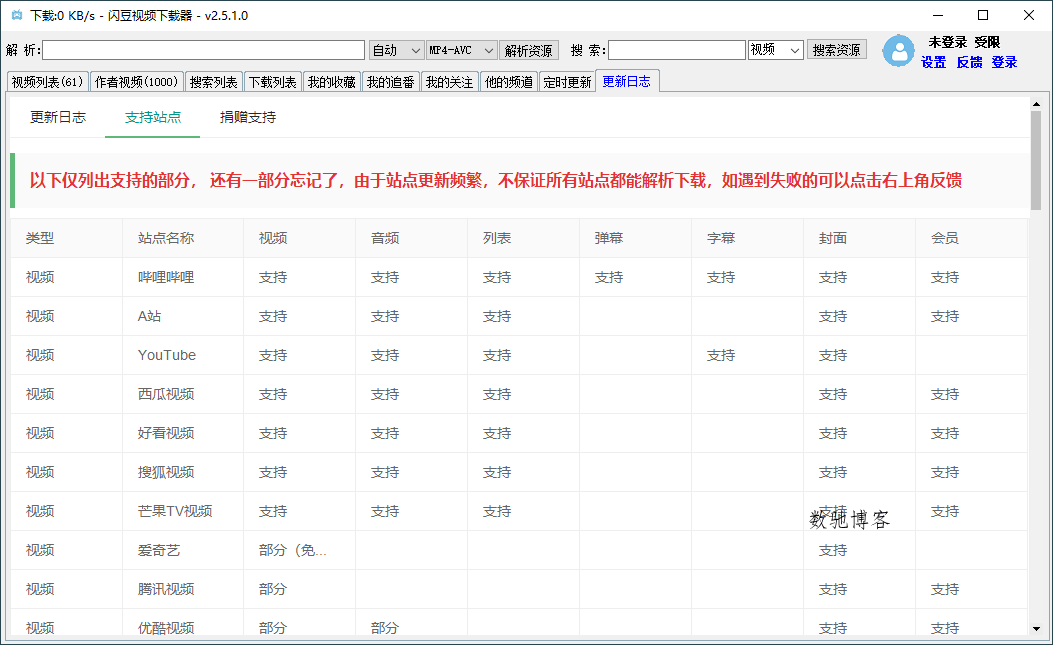This screenshot has width=1053, height=645.
Task: Click the 搜索资源 button
Action: 836,50
